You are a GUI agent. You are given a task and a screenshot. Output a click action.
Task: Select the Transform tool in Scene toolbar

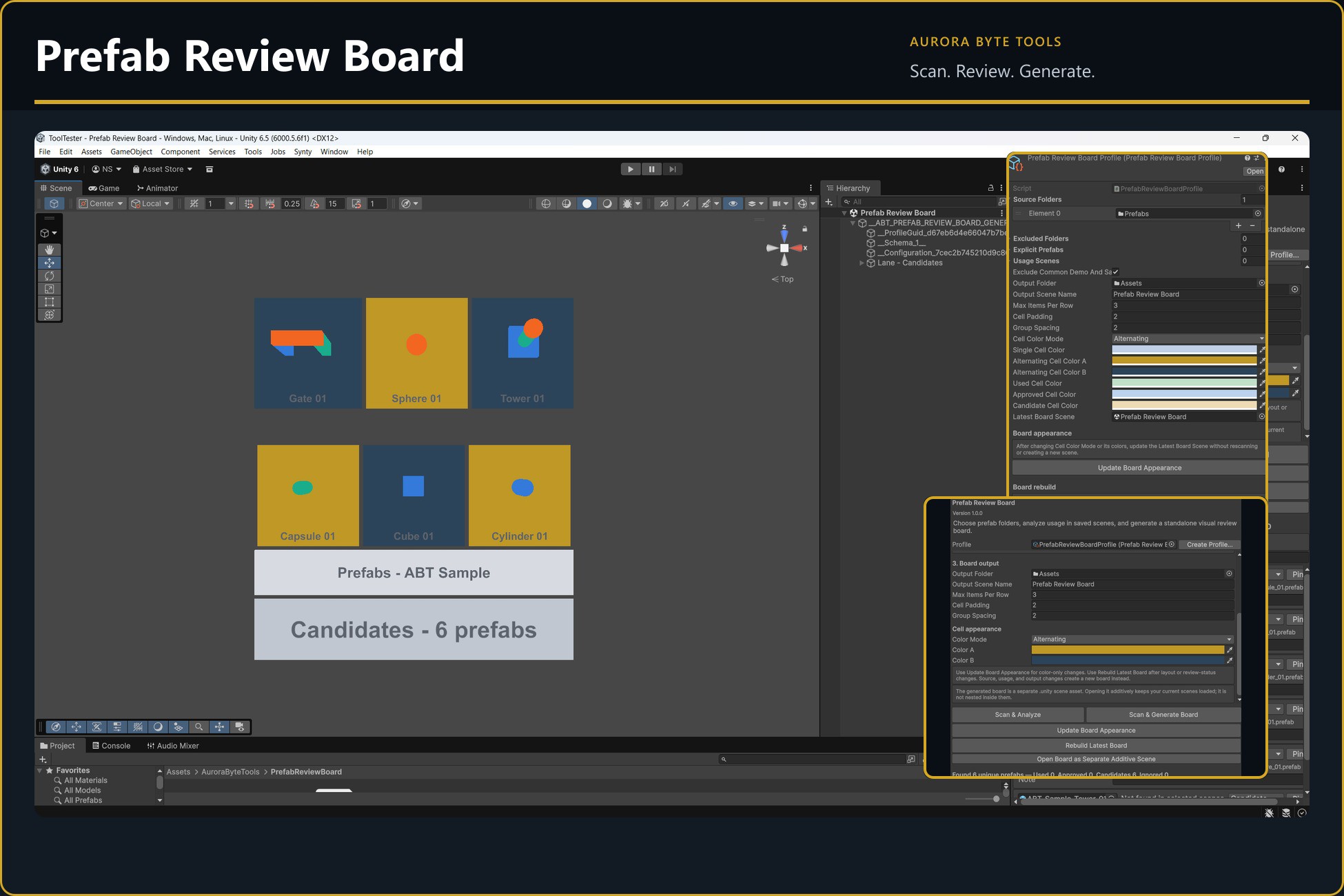50,315
